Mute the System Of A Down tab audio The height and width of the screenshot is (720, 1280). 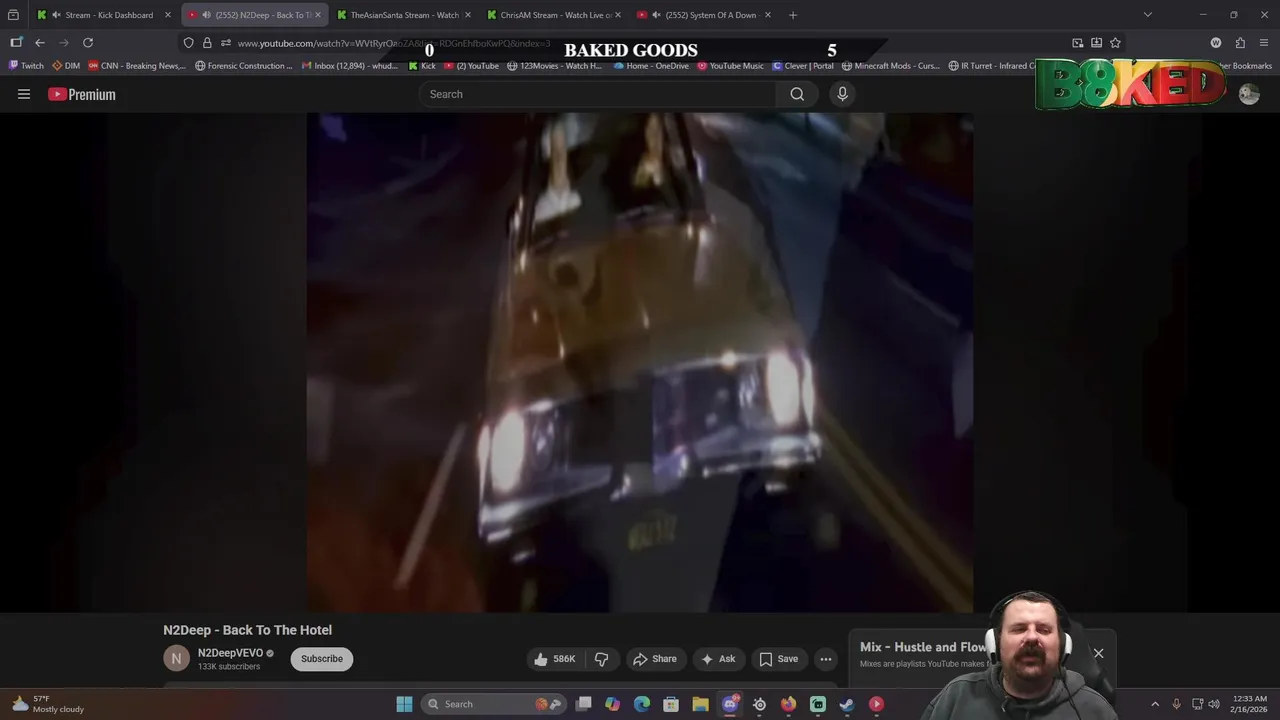656,15
